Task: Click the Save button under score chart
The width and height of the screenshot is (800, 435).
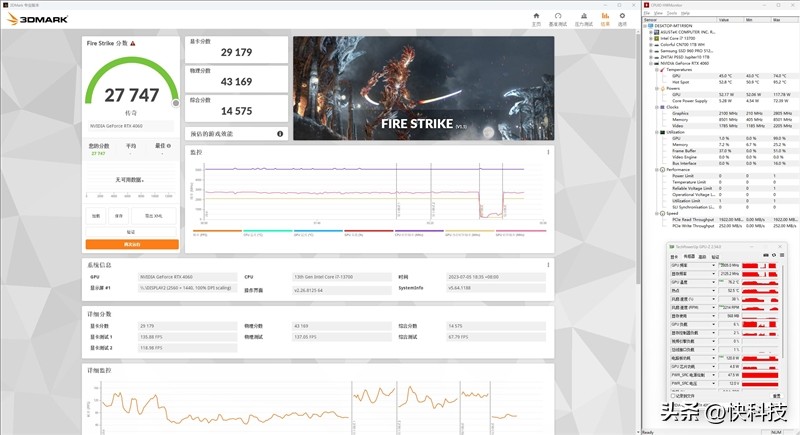Action: (x=118, y=216)
